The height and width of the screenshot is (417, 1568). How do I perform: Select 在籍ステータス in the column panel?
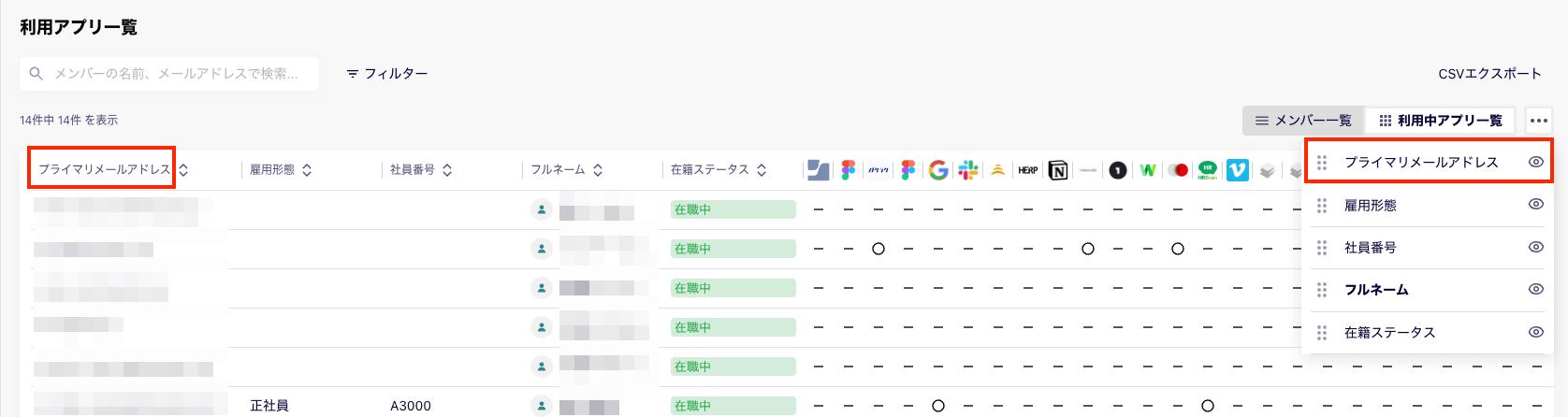[1389, 333]
